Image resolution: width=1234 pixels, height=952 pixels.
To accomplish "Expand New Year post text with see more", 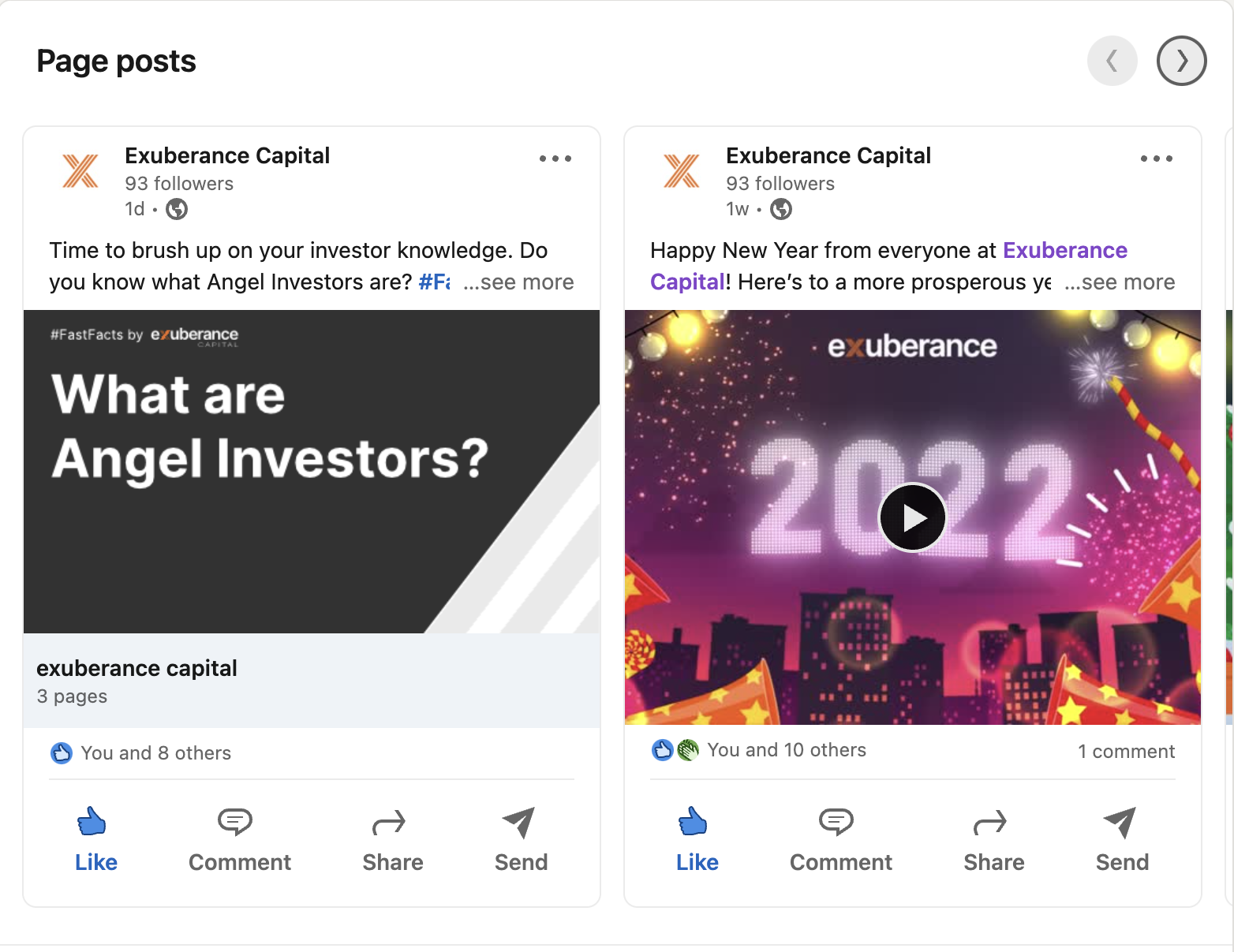I will click(1120, 282).
